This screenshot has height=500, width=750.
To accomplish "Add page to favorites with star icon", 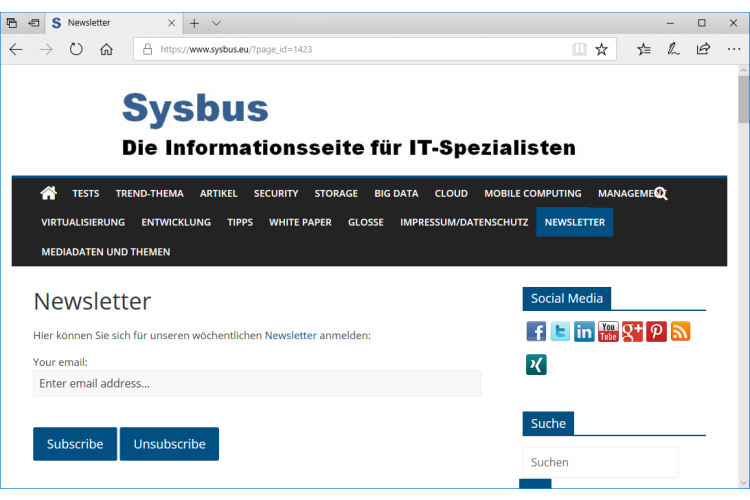I will click(601, 49).
